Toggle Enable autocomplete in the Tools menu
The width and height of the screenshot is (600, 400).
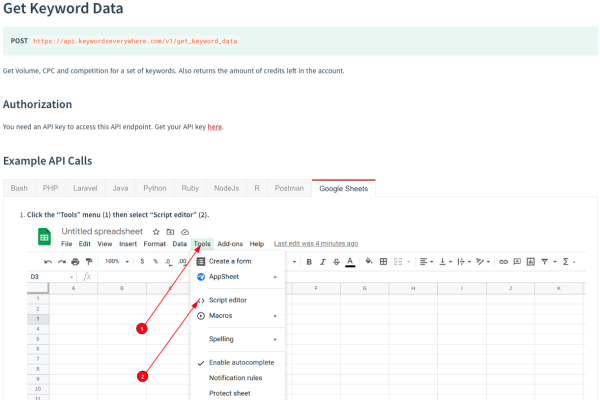pos(241,362)
